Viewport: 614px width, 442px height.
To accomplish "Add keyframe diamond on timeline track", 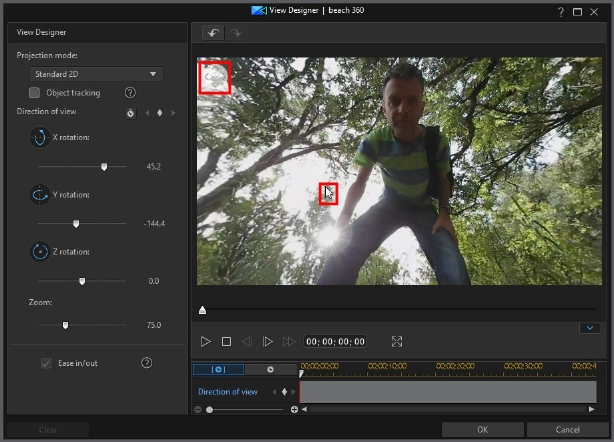I will point(284,391).
